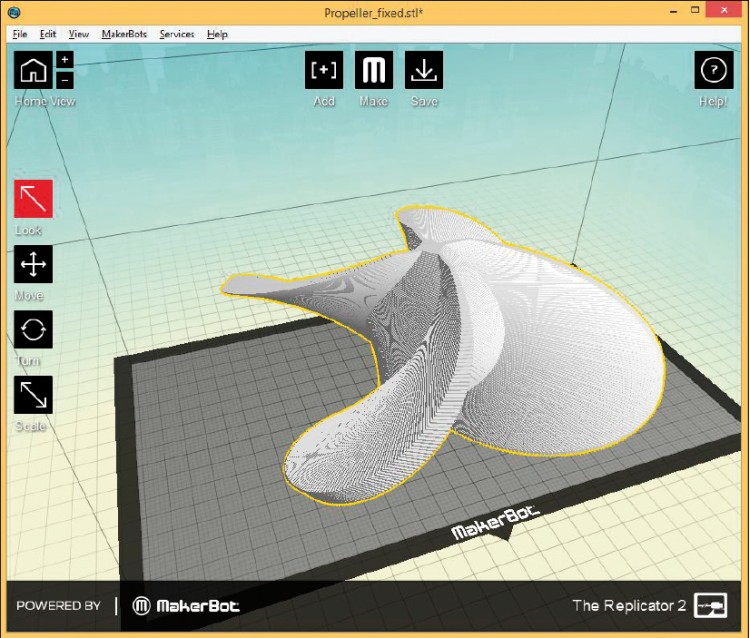Image resolution: width=750 pixels, height=638 pixels.
Task: Zoom out with the minus button
Action: [x=65, y=79]
